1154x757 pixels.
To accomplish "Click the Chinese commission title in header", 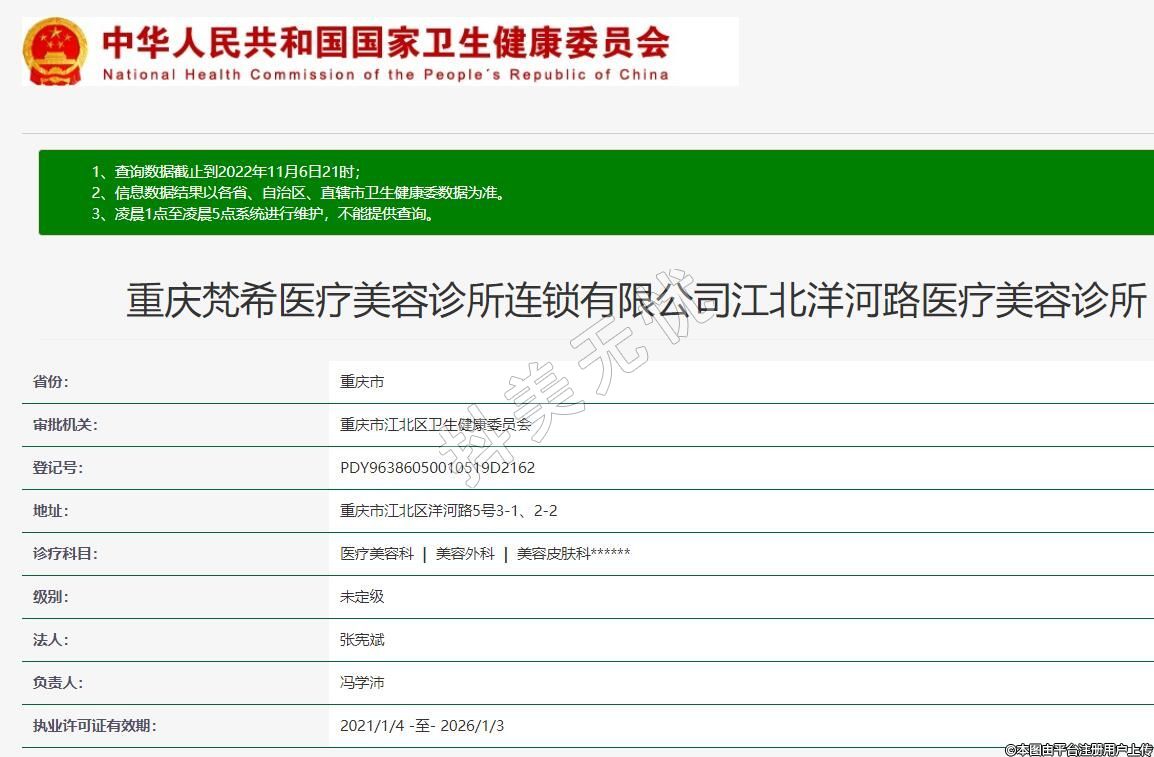I will coord(386,41).
